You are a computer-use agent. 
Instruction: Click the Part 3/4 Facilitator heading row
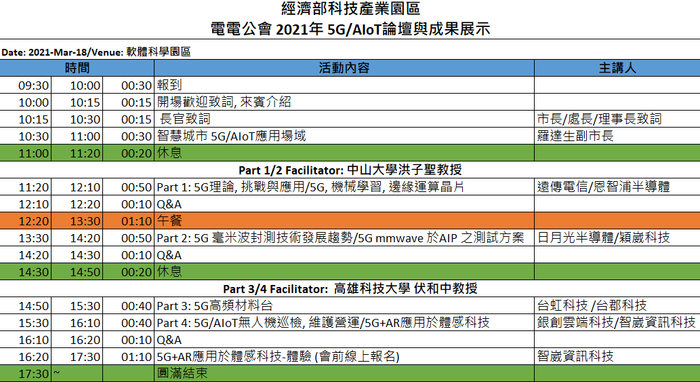pos(350,289)
